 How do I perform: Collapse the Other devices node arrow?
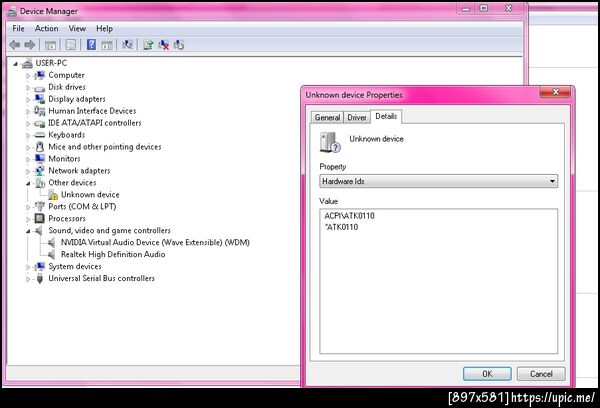click(28, 184)
